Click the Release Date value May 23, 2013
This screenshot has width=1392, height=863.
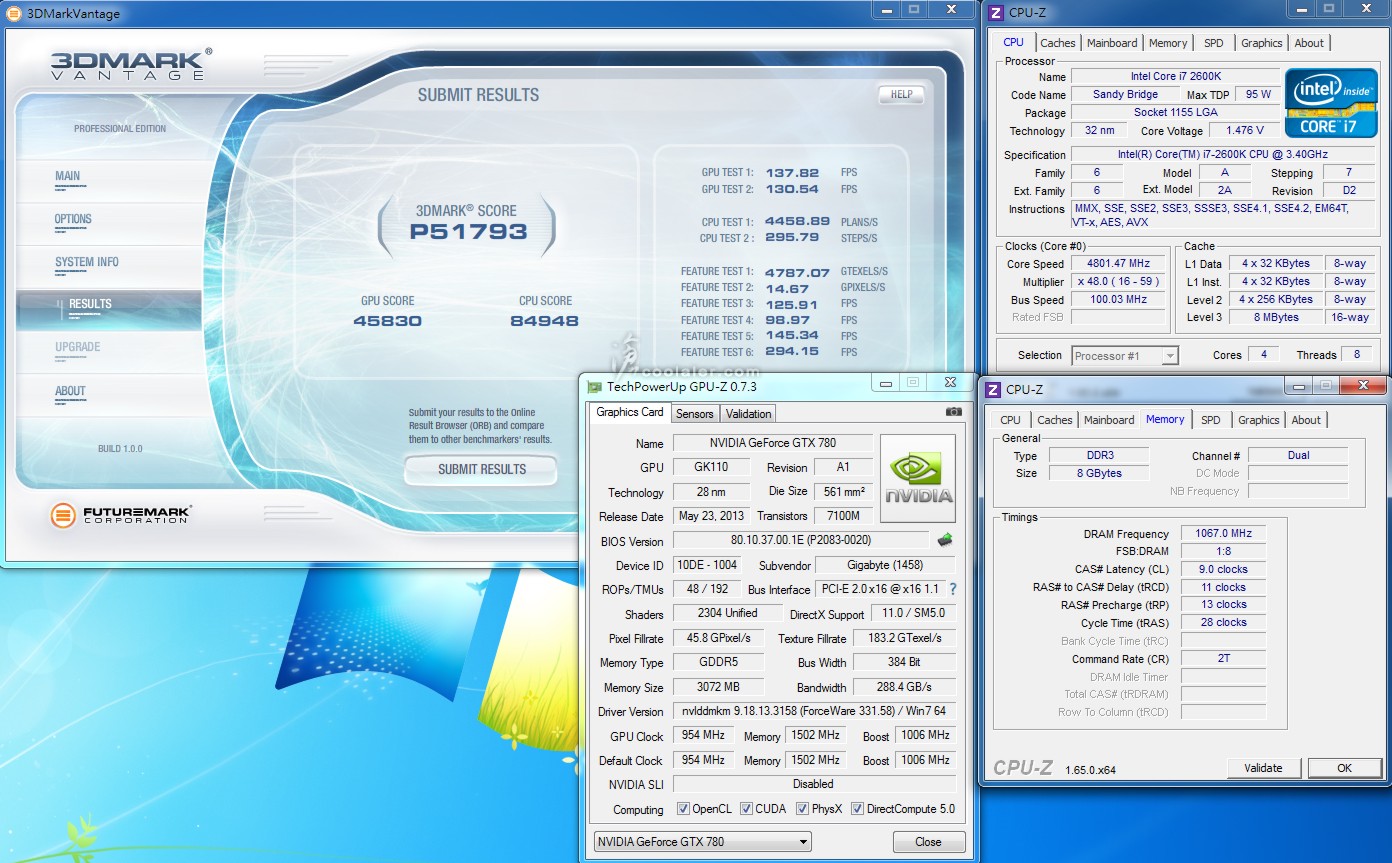(x=711, y=516)
